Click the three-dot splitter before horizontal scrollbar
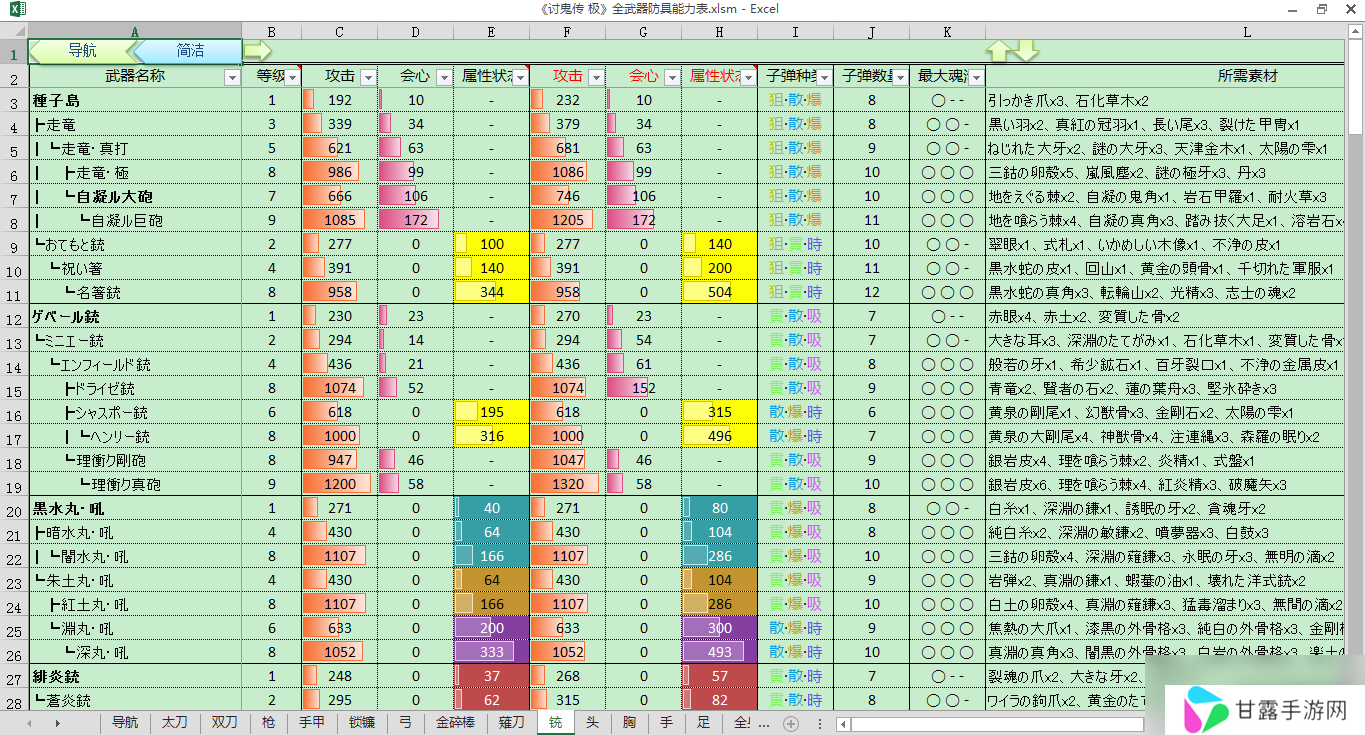 tap(819, 723)
